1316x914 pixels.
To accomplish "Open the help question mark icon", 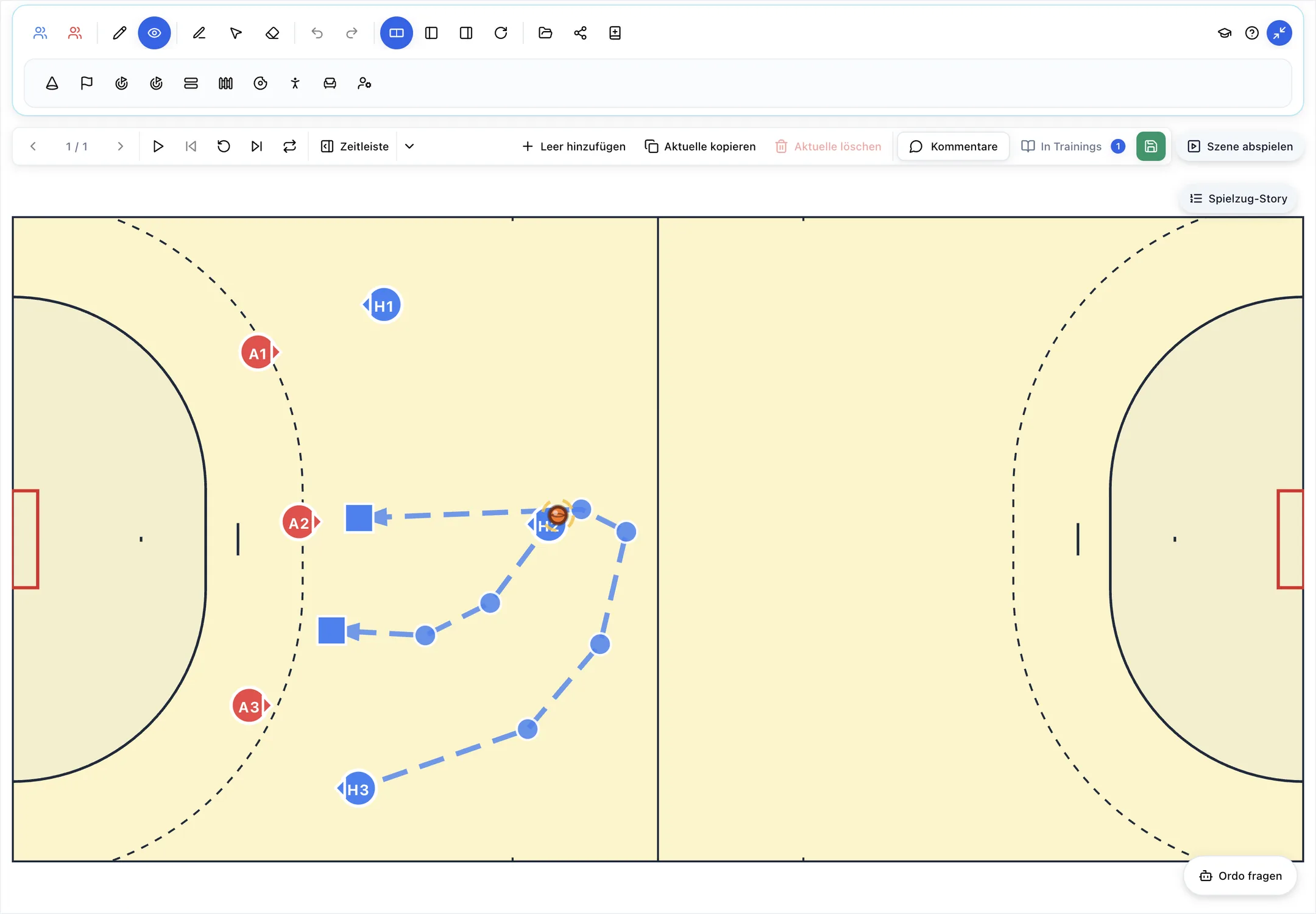I will coord(1252,33).
